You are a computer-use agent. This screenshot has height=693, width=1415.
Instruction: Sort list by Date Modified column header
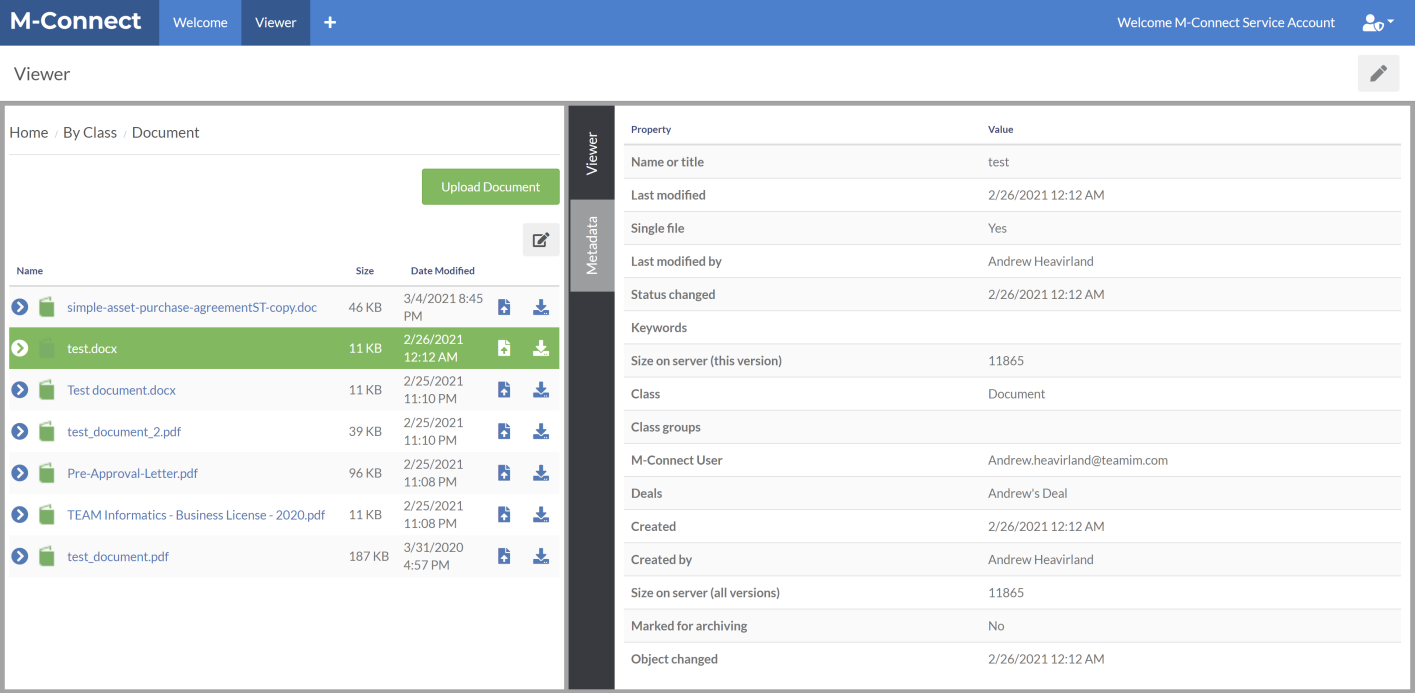pos(442,271)
